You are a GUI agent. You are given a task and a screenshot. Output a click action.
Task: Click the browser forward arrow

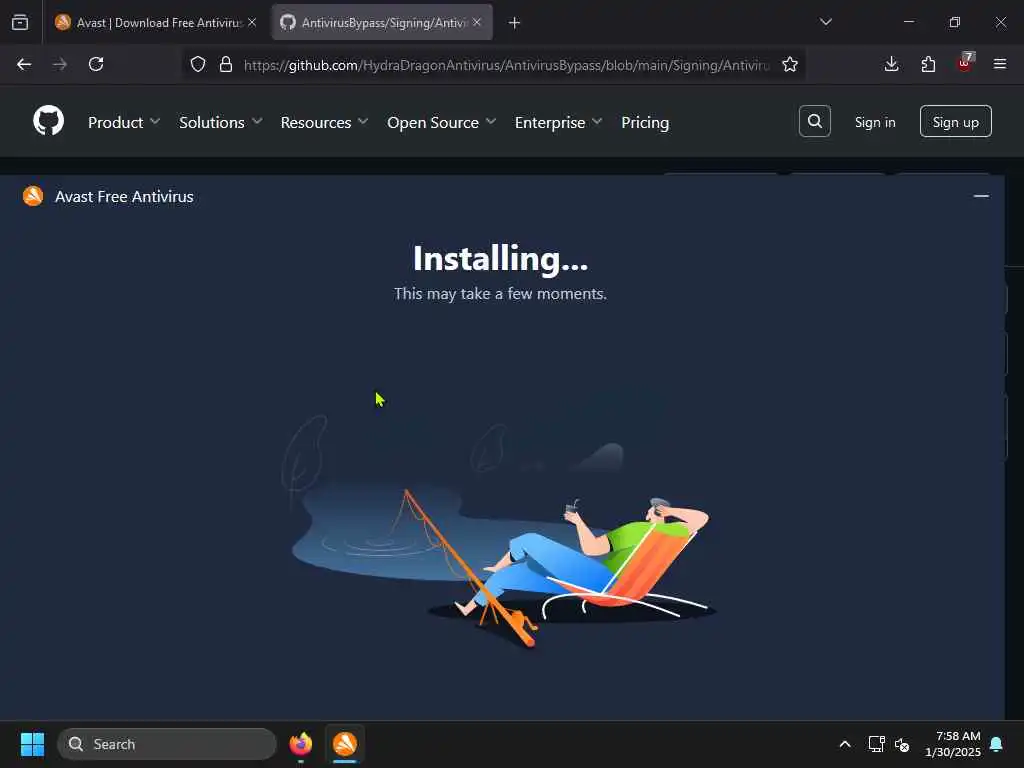59,64
